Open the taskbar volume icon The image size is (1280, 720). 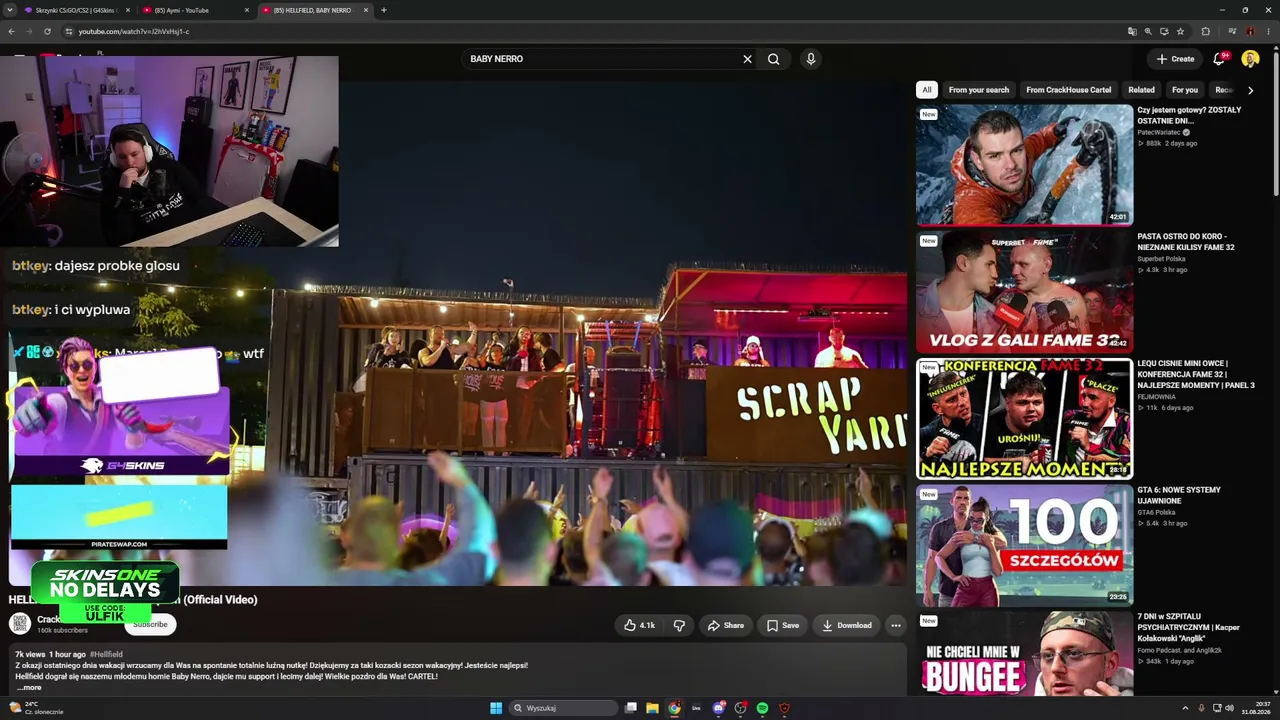(1229, 708)
